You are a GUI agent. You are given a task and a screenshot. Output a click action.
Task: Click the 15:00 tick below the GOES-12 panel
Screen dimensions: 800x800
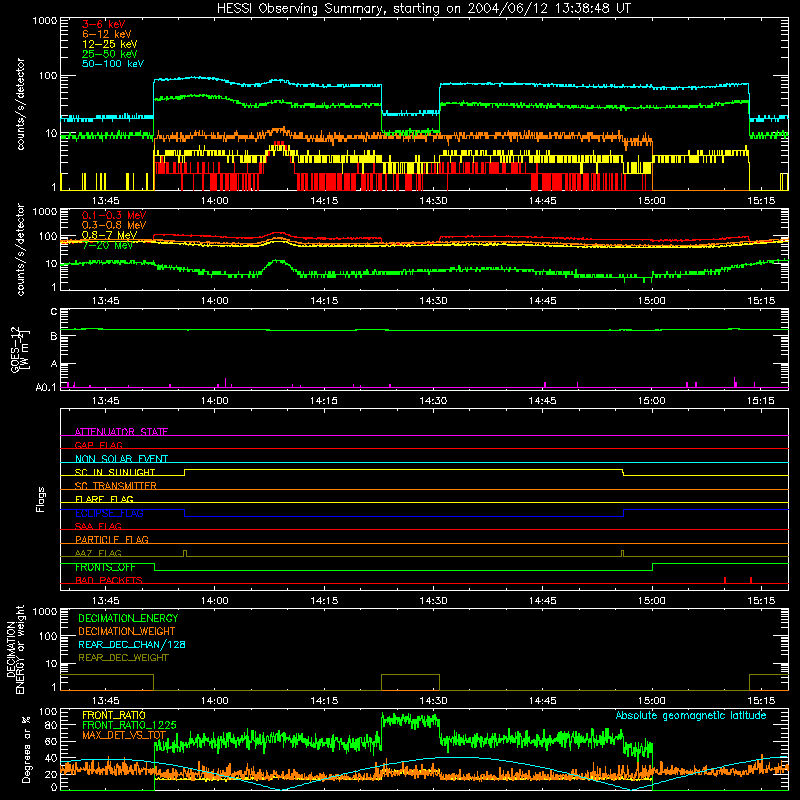pyautogui.click(x=652, y=401)
